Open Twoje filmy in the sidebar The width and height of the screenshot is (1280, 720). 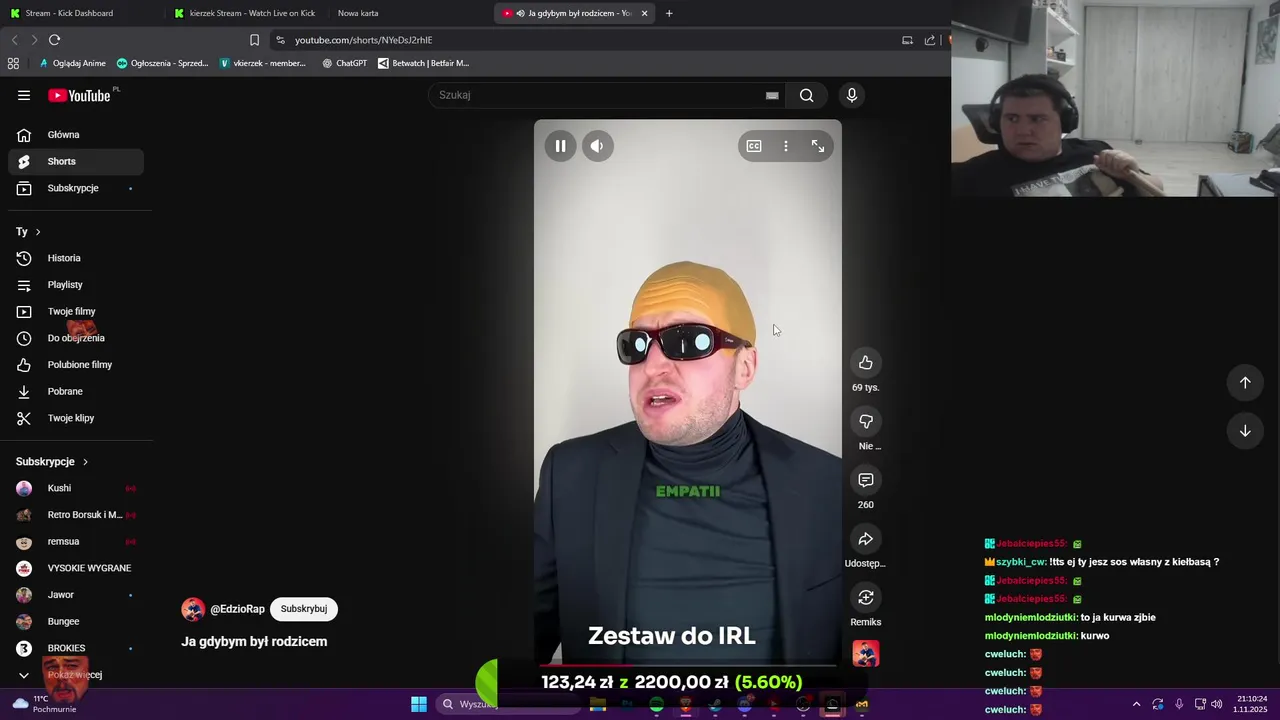76,312
